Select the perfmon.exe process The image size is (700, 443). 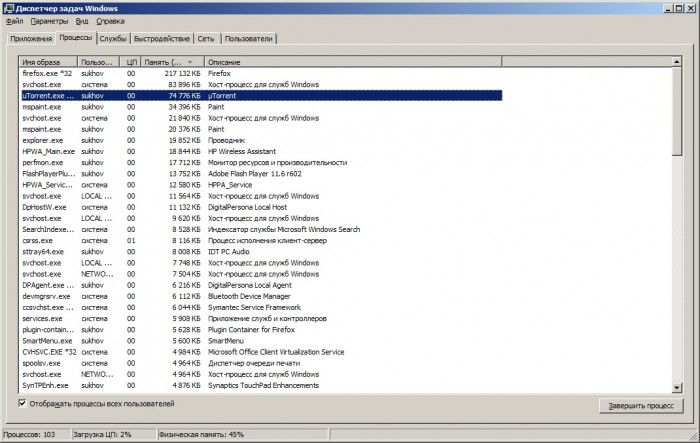click(x=261, y=163)
